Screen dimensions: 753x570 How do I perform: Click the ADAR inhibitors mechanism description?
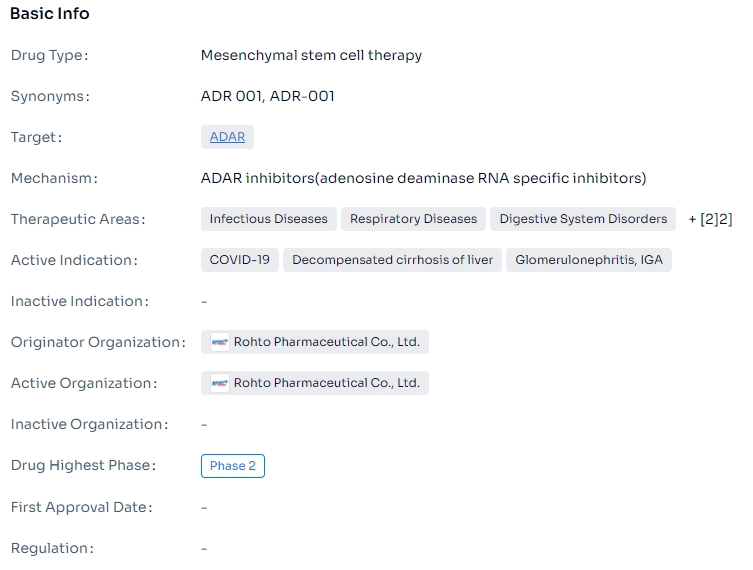(x=423, y=178)
